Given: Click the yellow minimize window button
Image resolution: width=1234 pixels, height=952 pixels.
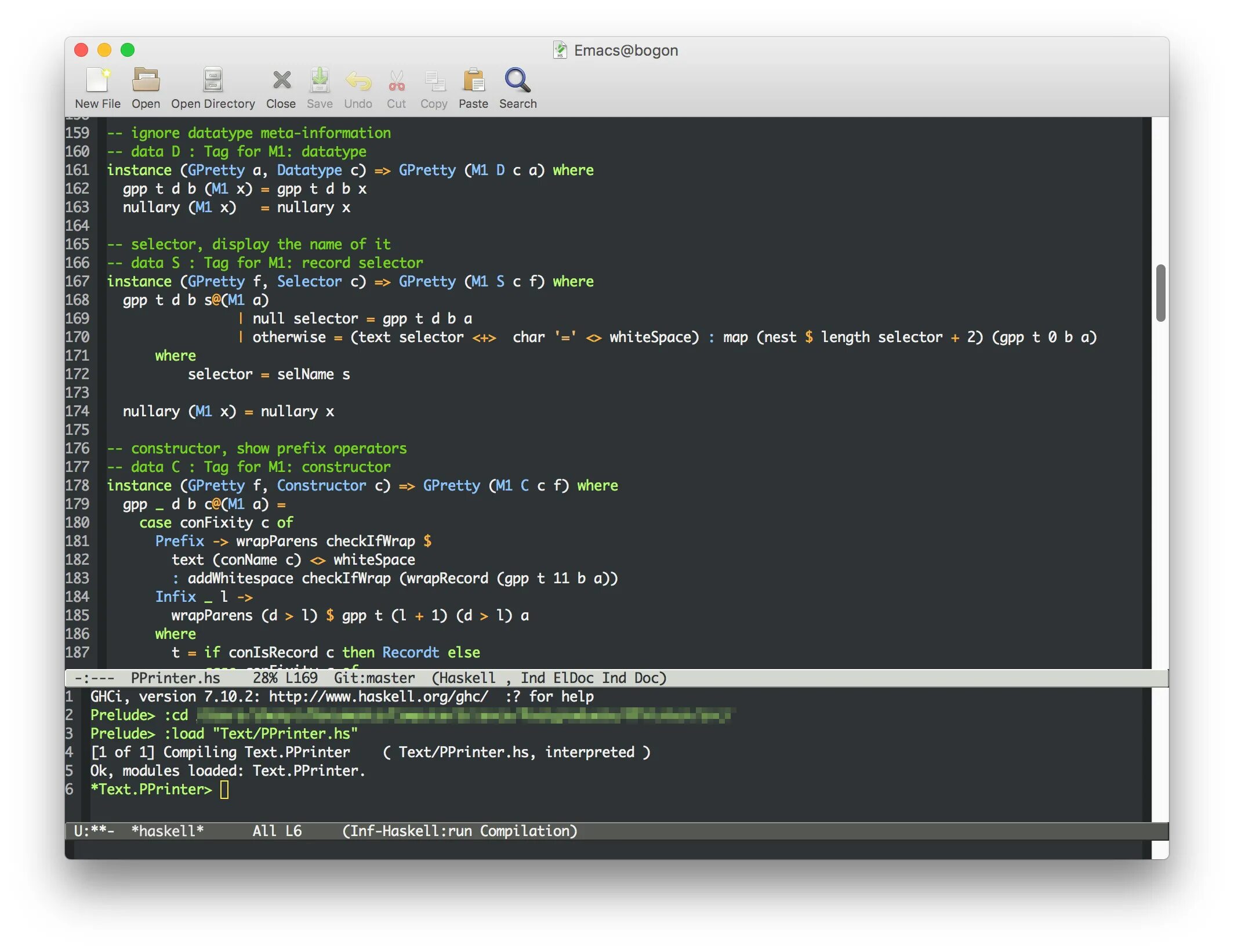Looking at the screenshot, I should (104, 50).
